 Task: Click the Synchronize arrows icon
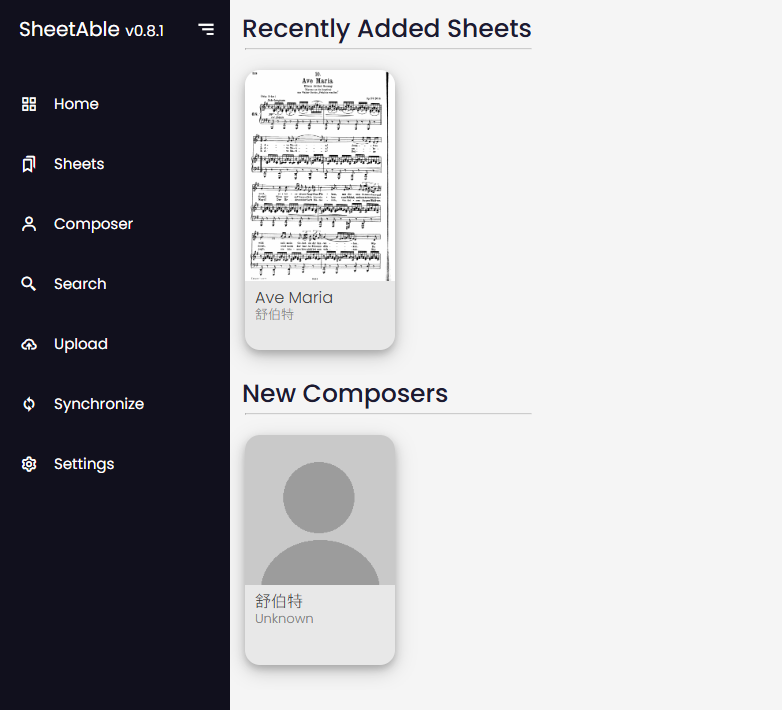point(29,404)
